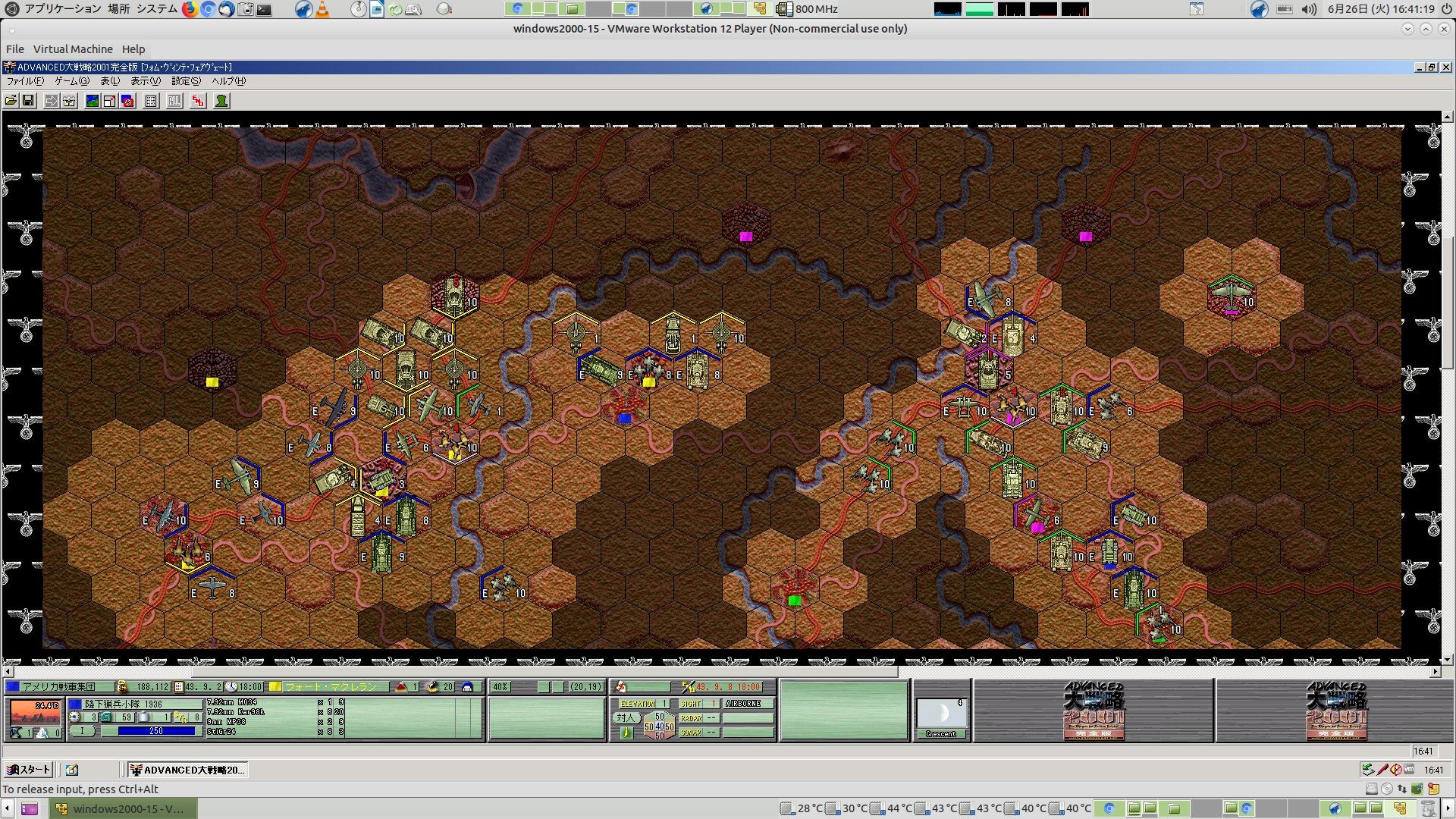Image resolution: width=1456 pixels, height=819 pixels.
Task: Open VMware Virtual Machine menu
Action: pos(73,49)
